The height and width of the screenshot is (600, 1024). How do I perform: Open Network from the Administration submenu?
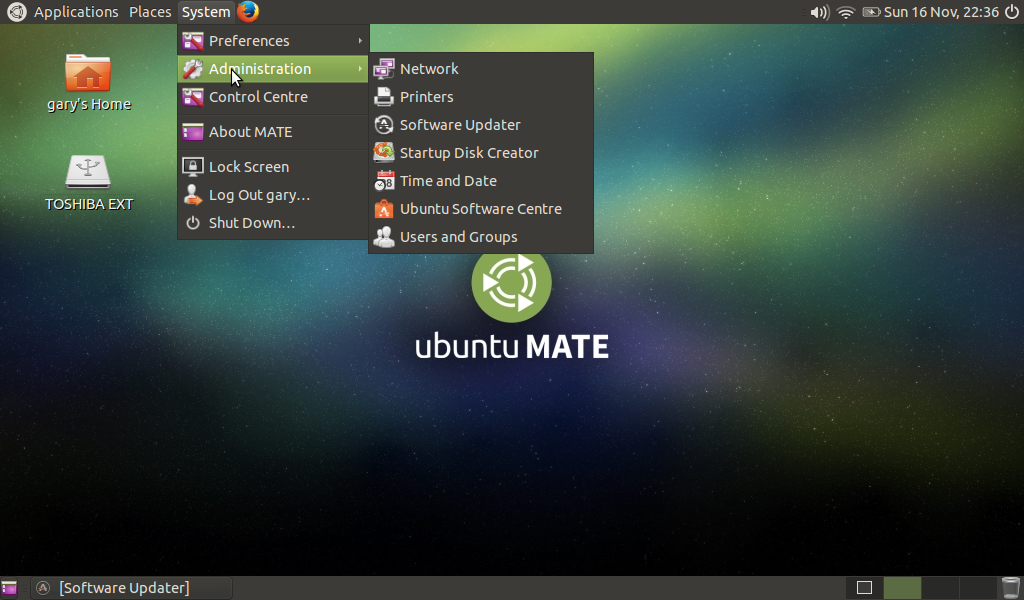click(481, 69)
